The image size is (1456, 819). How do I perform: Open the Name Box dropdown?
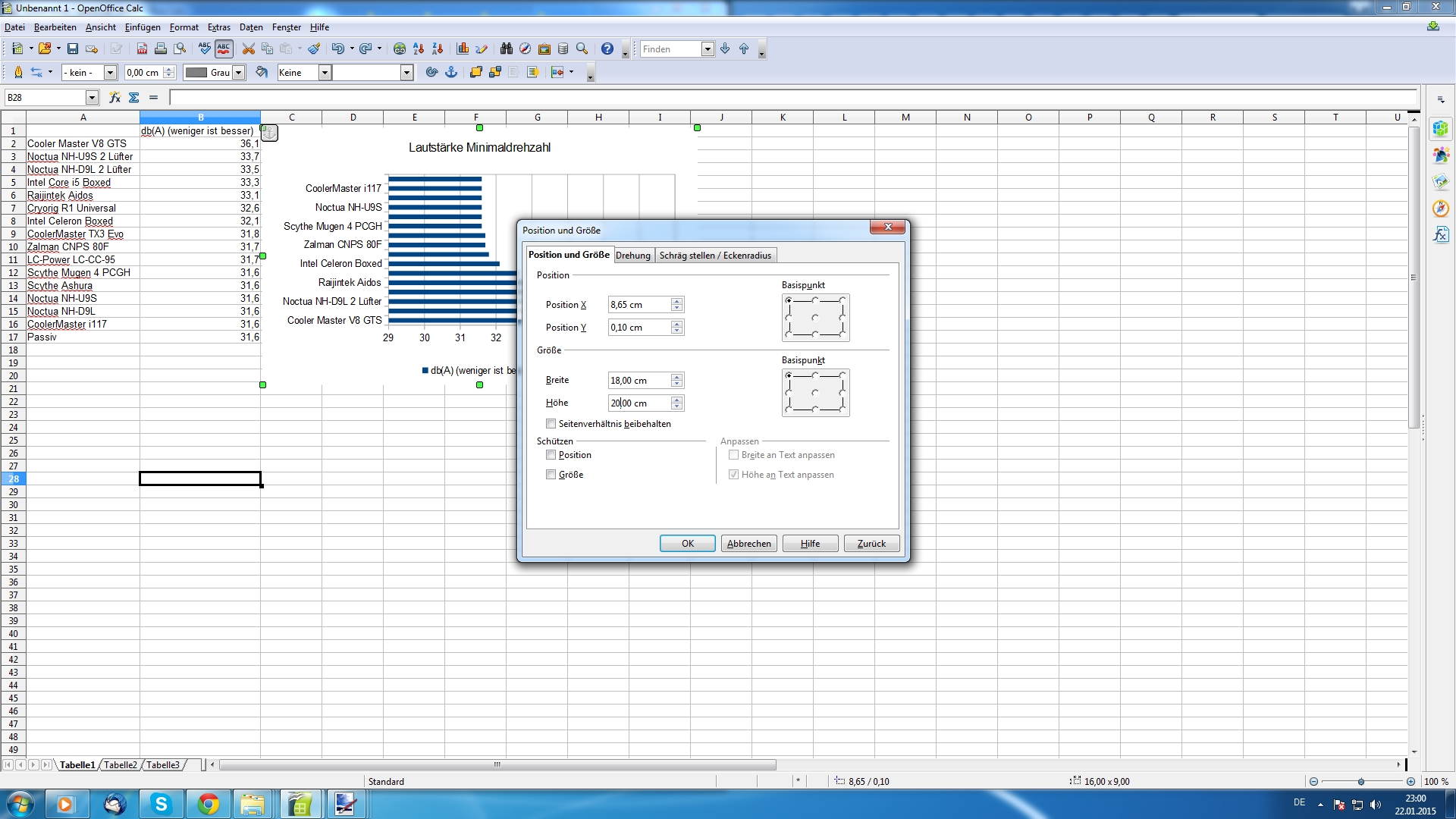(92, 98)
